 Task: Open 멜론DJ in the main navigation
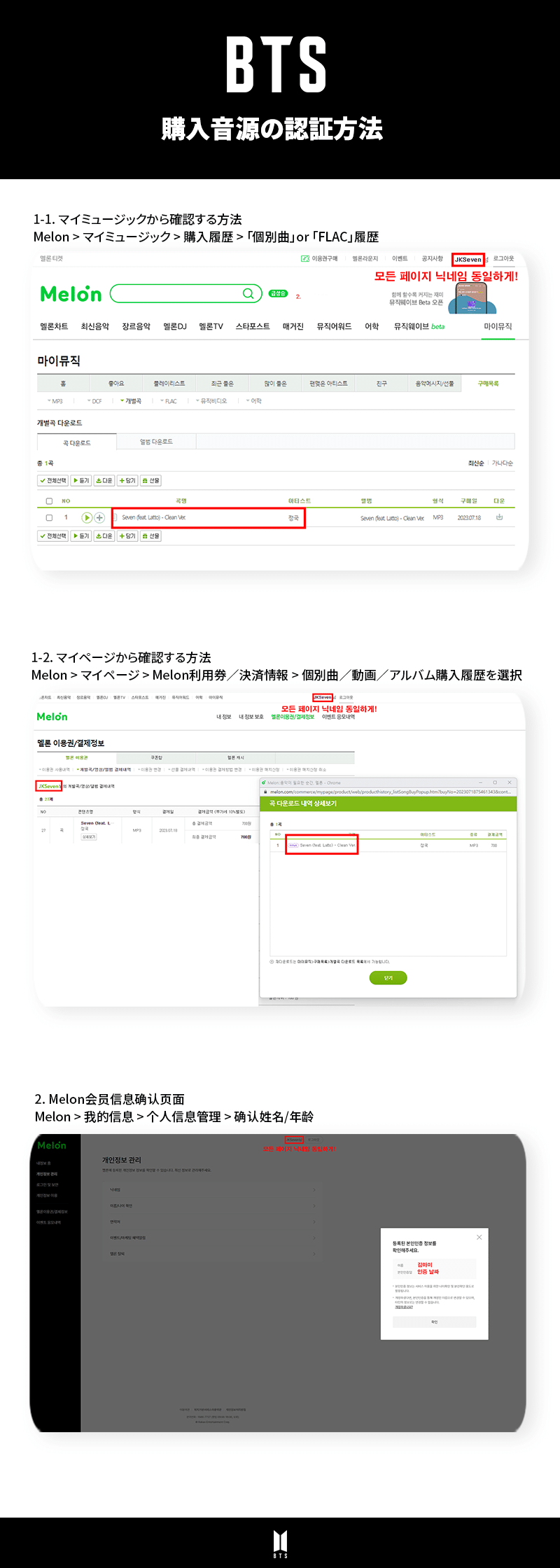[x=175, y=326]
